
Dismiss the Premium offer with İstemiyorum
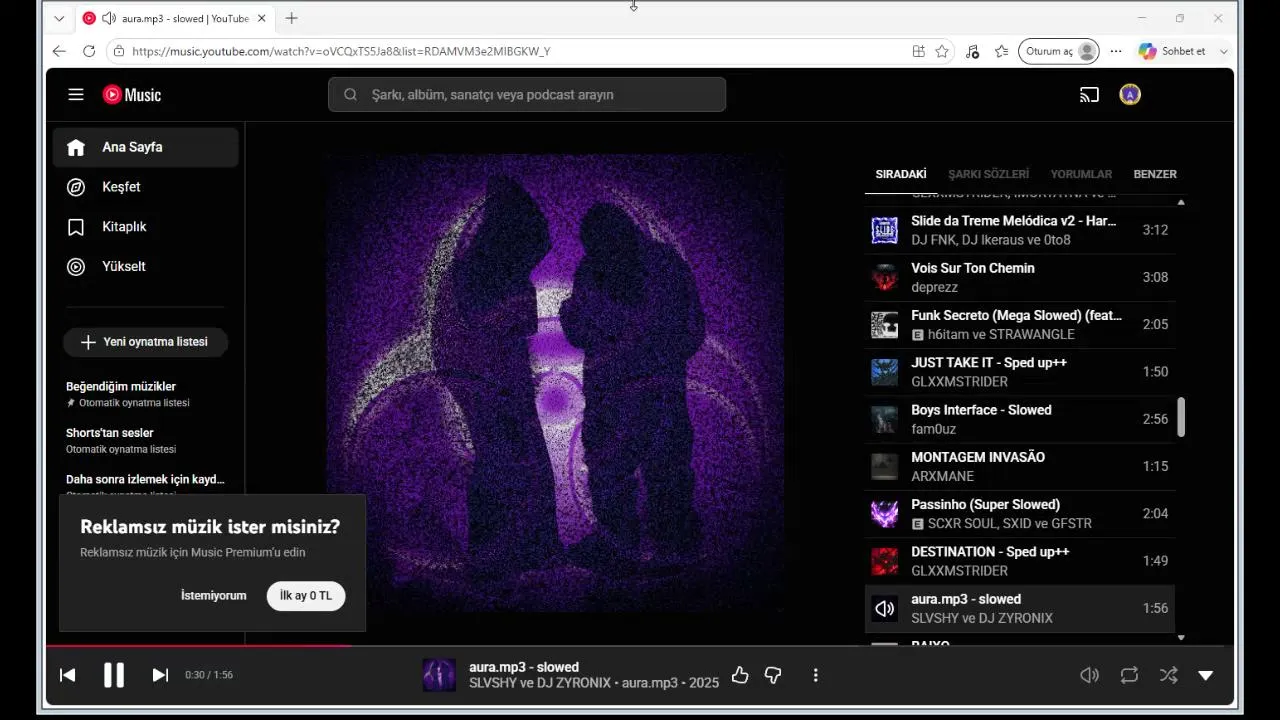(213, 596)
